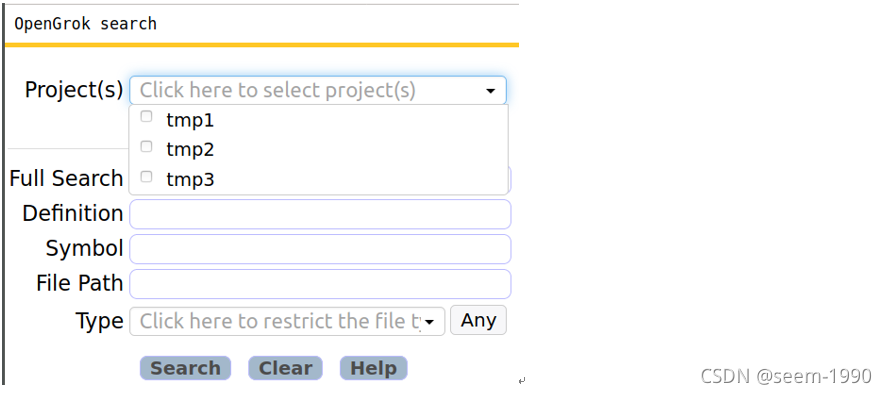Image resolution: width=887 pixels, height=394 pixels.
Task: Open the 'Click here to select project(s)' field
Action: point(318,90)
